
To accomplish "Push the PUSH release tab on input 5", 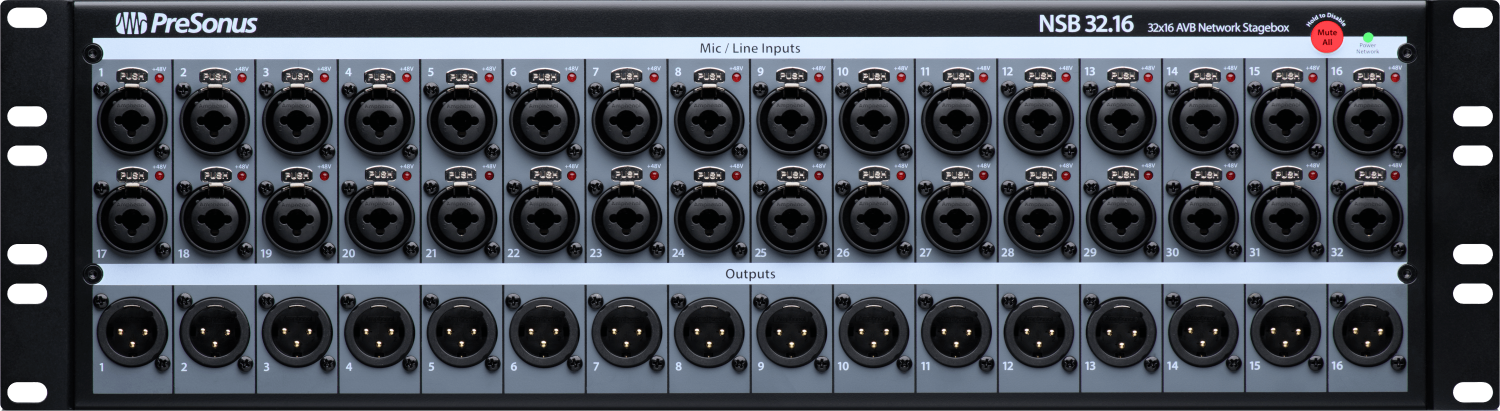I will click(461, 76).
